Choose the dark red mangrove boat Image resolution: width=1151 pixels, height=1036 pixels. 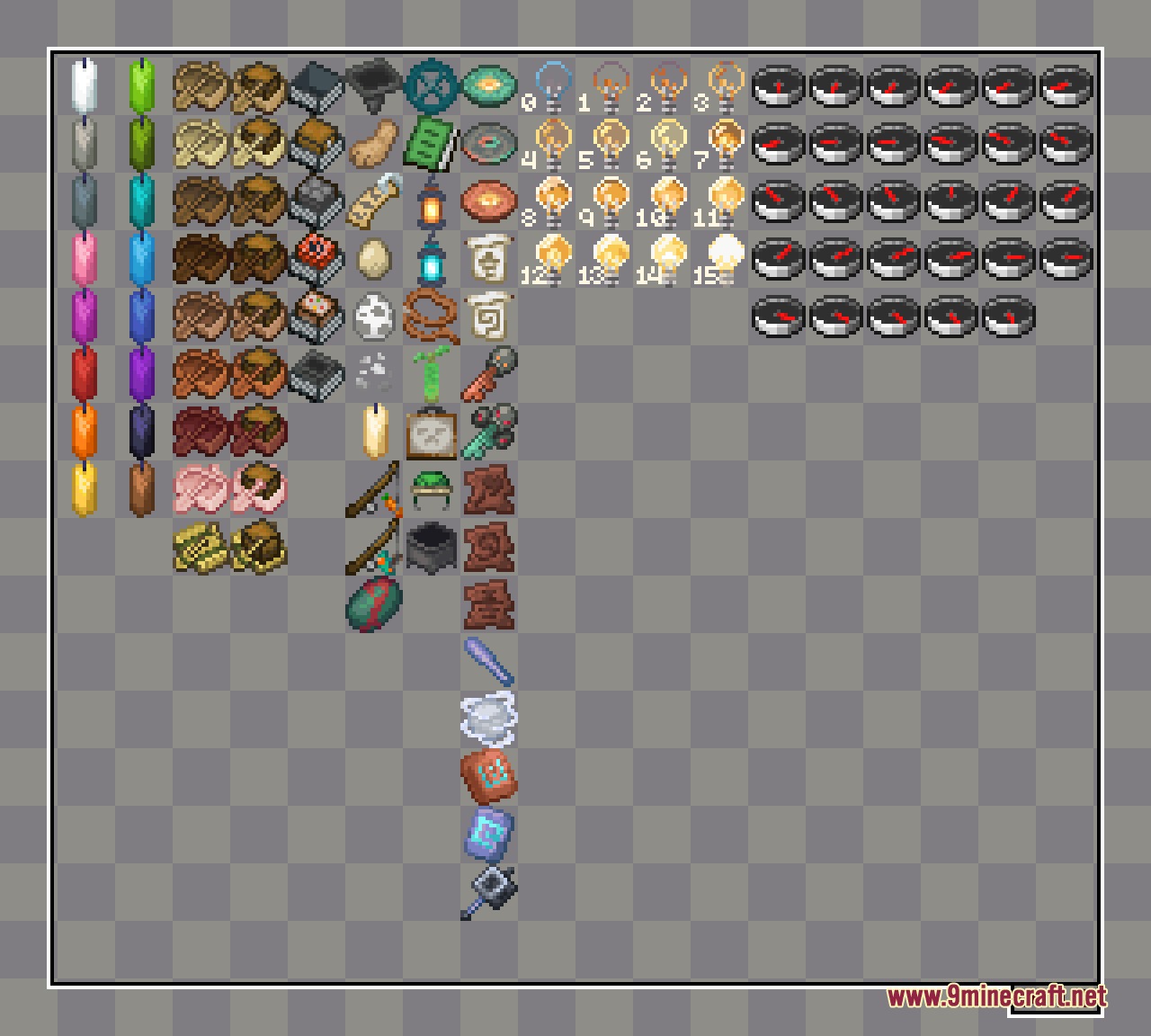[x=201, y=432]
